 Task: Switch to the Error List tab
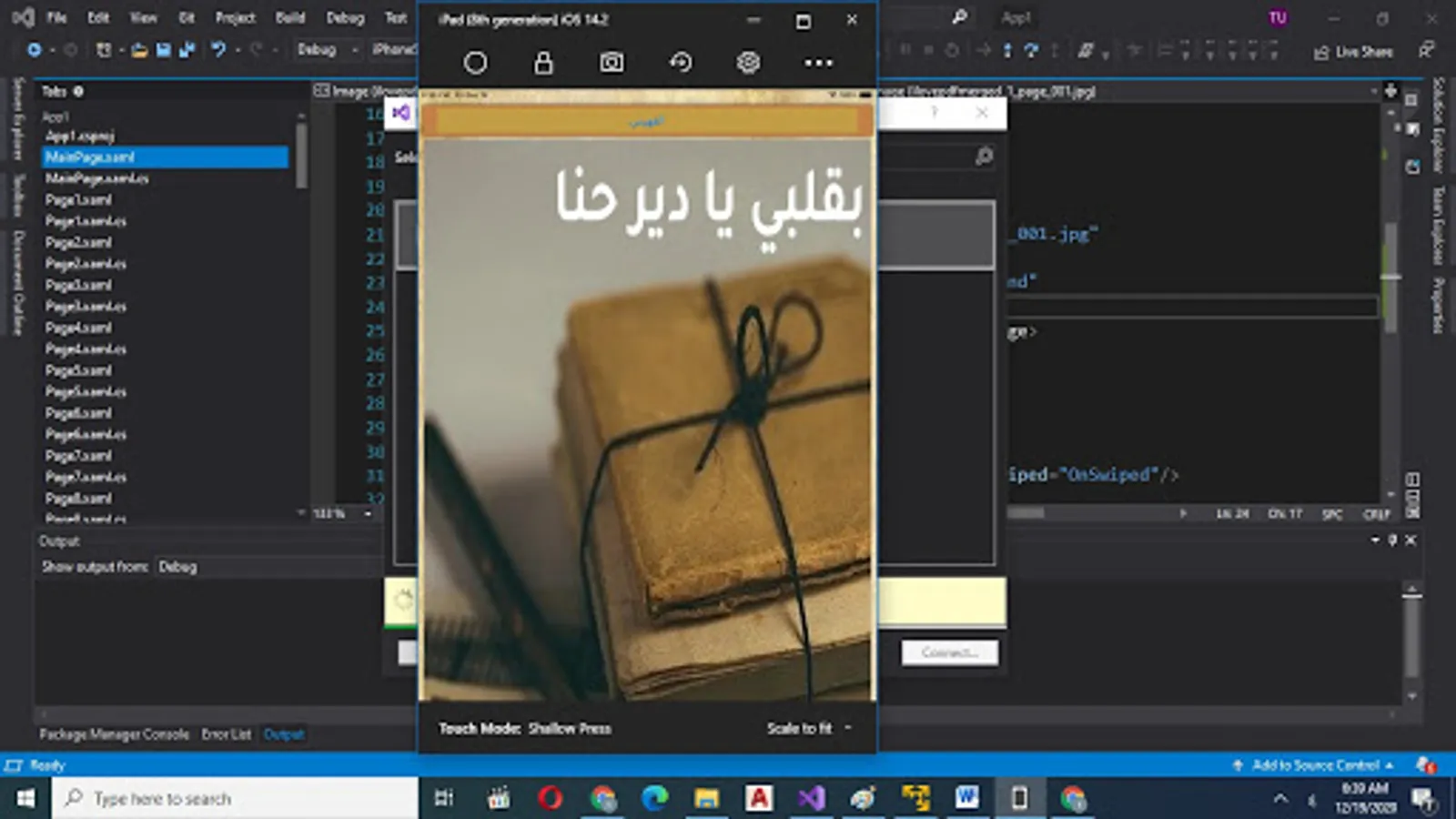226,734
